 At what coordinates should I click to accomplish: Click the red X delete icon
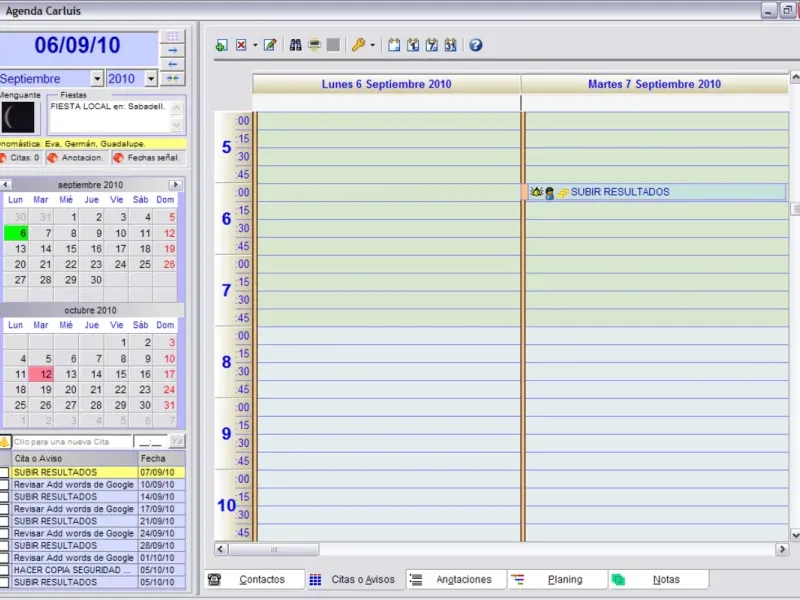tap(241, 45)
